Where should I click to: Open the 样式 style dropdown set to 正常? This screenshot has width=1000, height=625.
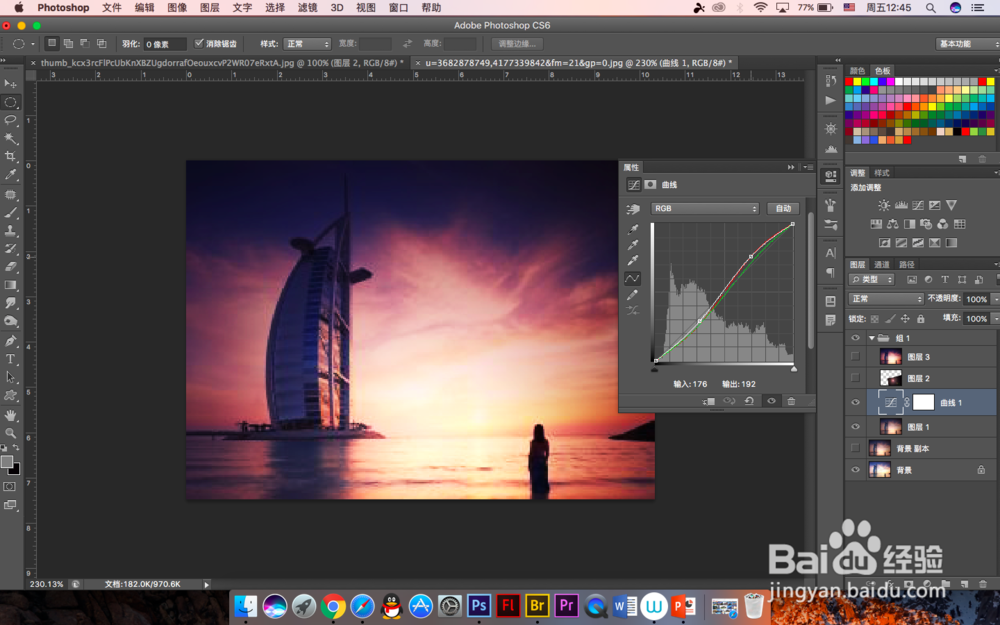click(307, 43)
